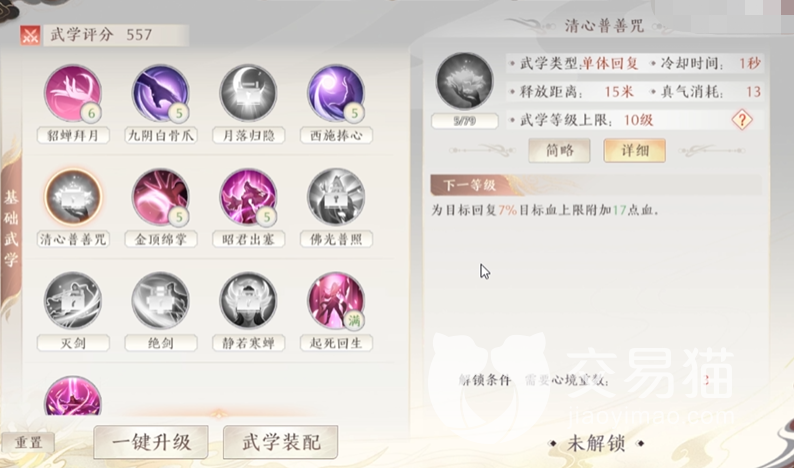Choose the locked 灭剑 skill icon
Image resolution: width=794 pixels, height=468 pixels.
[73, 301]
